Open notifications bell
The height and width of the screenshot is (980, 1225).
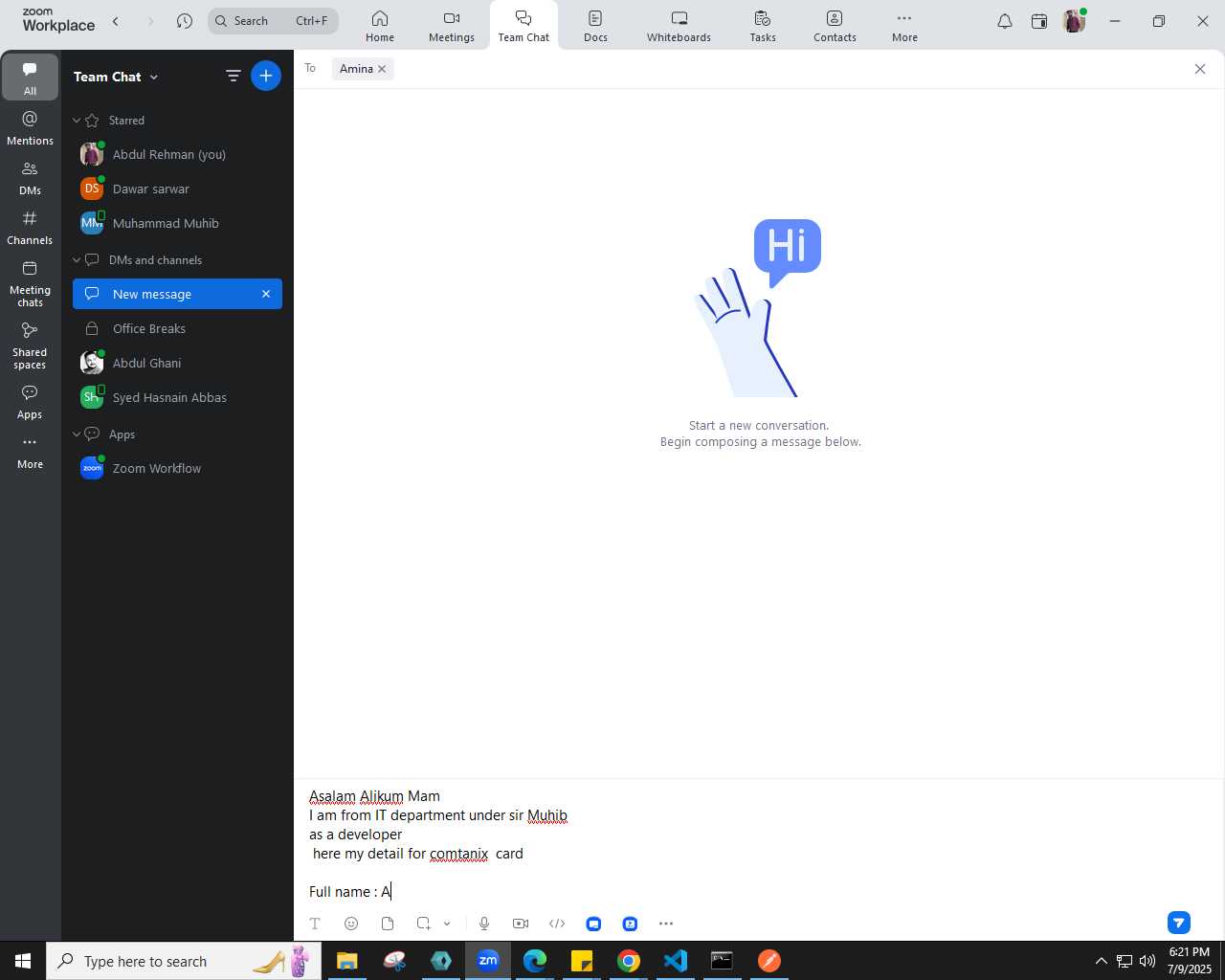pyautogui.click(x=1005, y=21)
